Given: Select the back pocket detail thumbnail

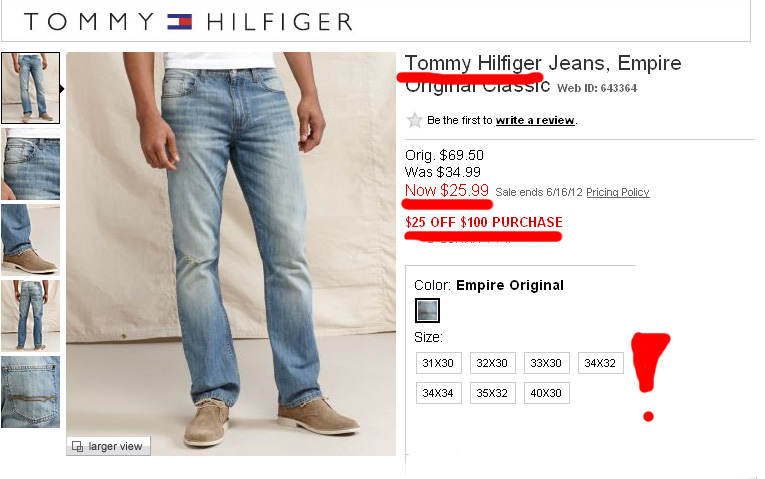Looking at the screenshot, I should pyautogui.click(x=30, y=392).
